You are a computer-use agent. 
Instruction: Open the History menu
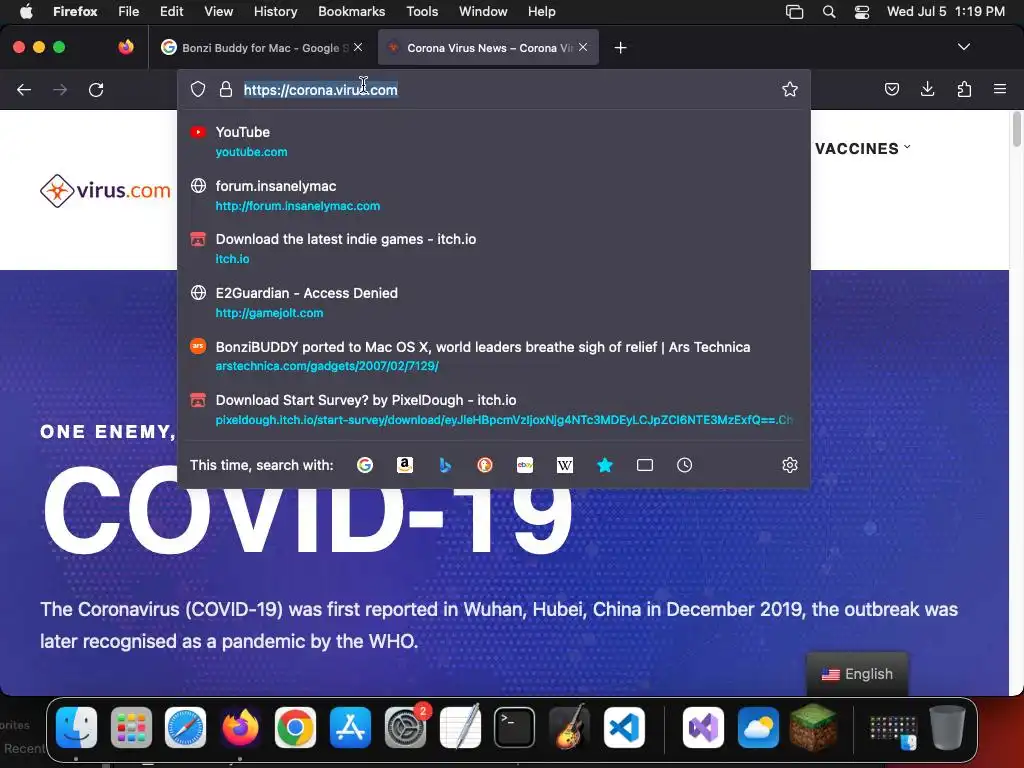(x=275, y=11)
